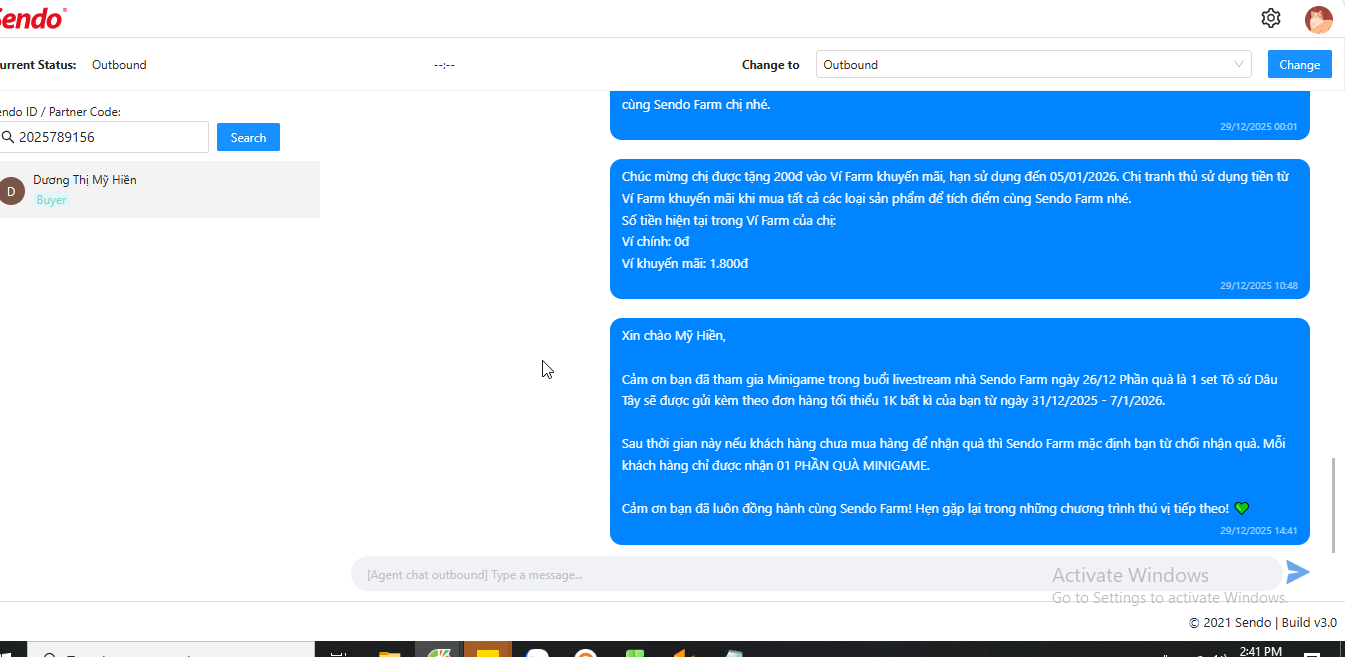Click the Số tiền hiện tại trong Ví Farm line
Viewport: 1345px width, 657px height.
coord(728,220)
